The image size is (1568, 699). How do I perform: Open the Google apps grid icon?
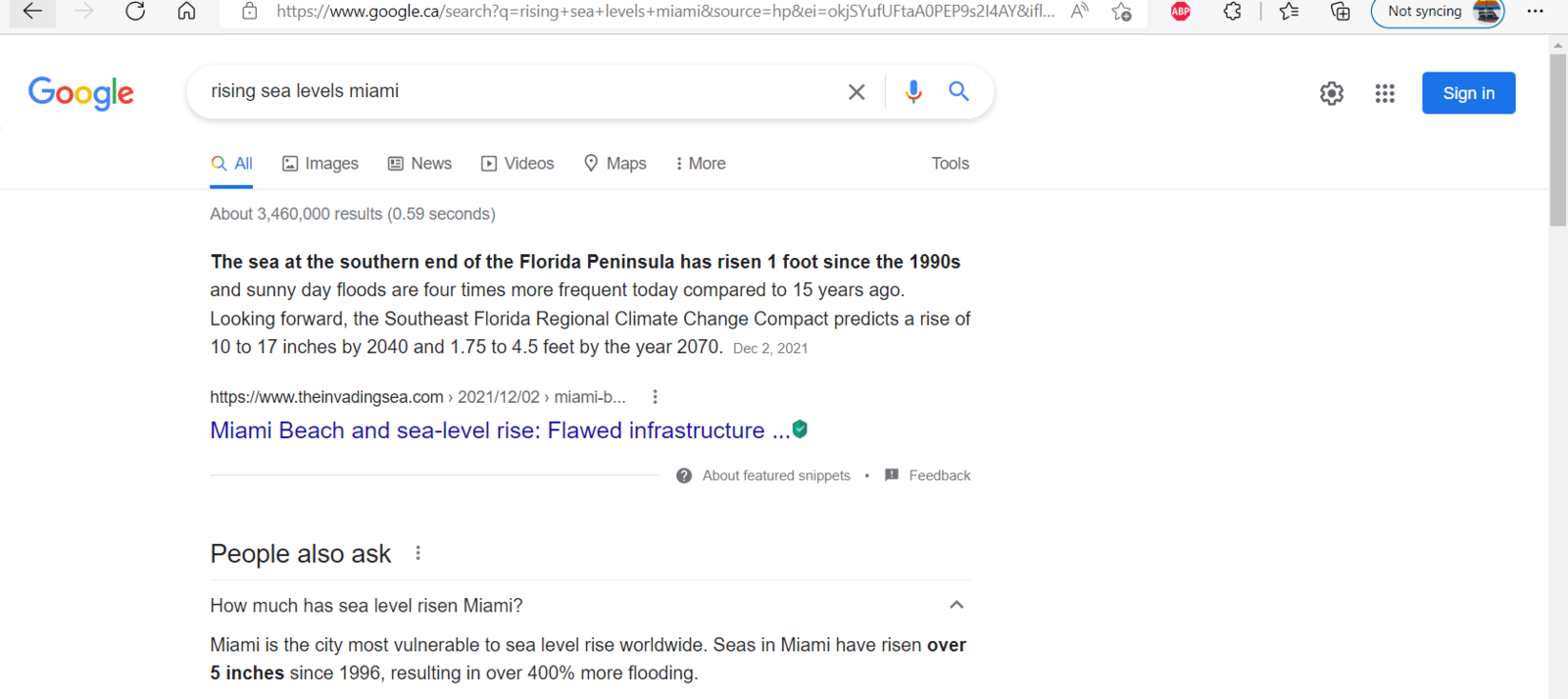(x=1385, y=93)
